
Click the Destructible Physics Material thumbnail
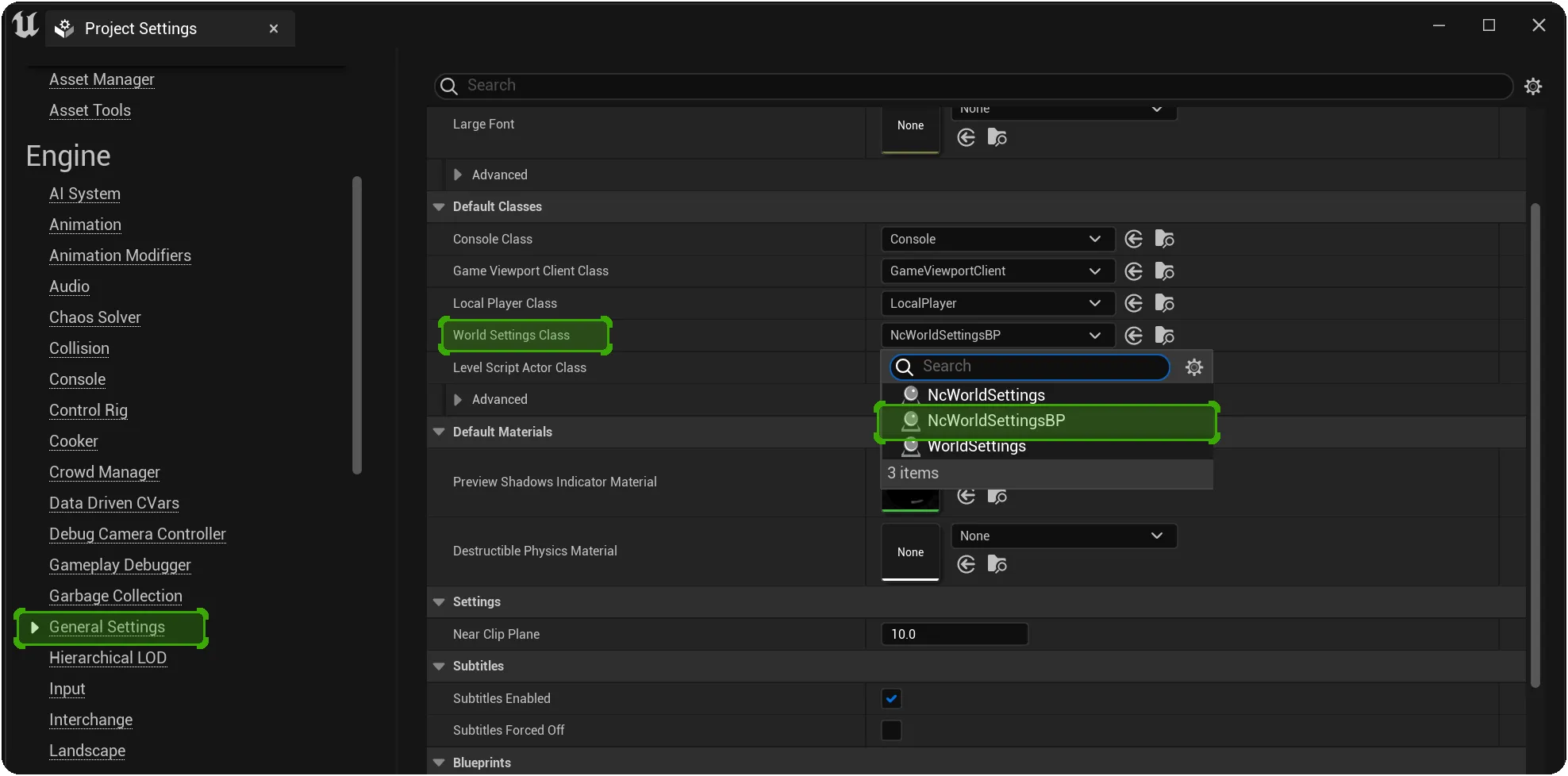click(910, 552)
